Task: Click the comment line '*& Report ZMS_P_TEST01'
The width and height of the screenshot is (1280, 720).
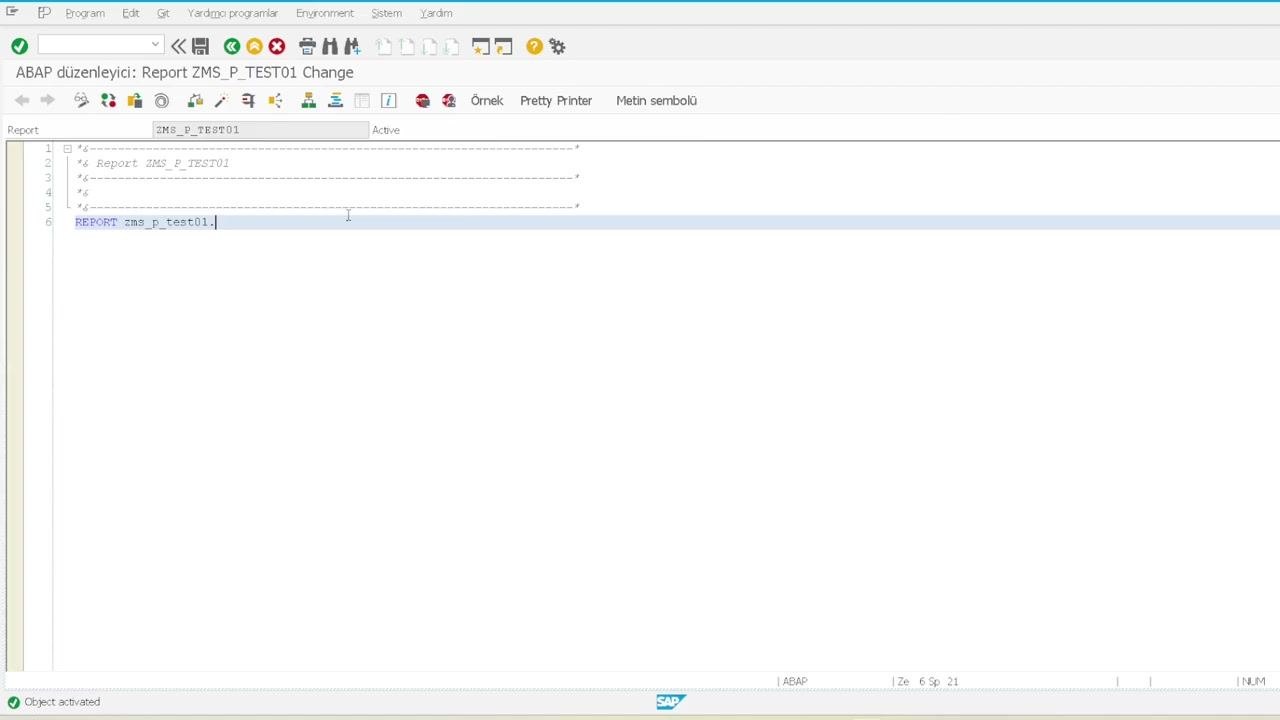Action: click(x=153, y=163)
